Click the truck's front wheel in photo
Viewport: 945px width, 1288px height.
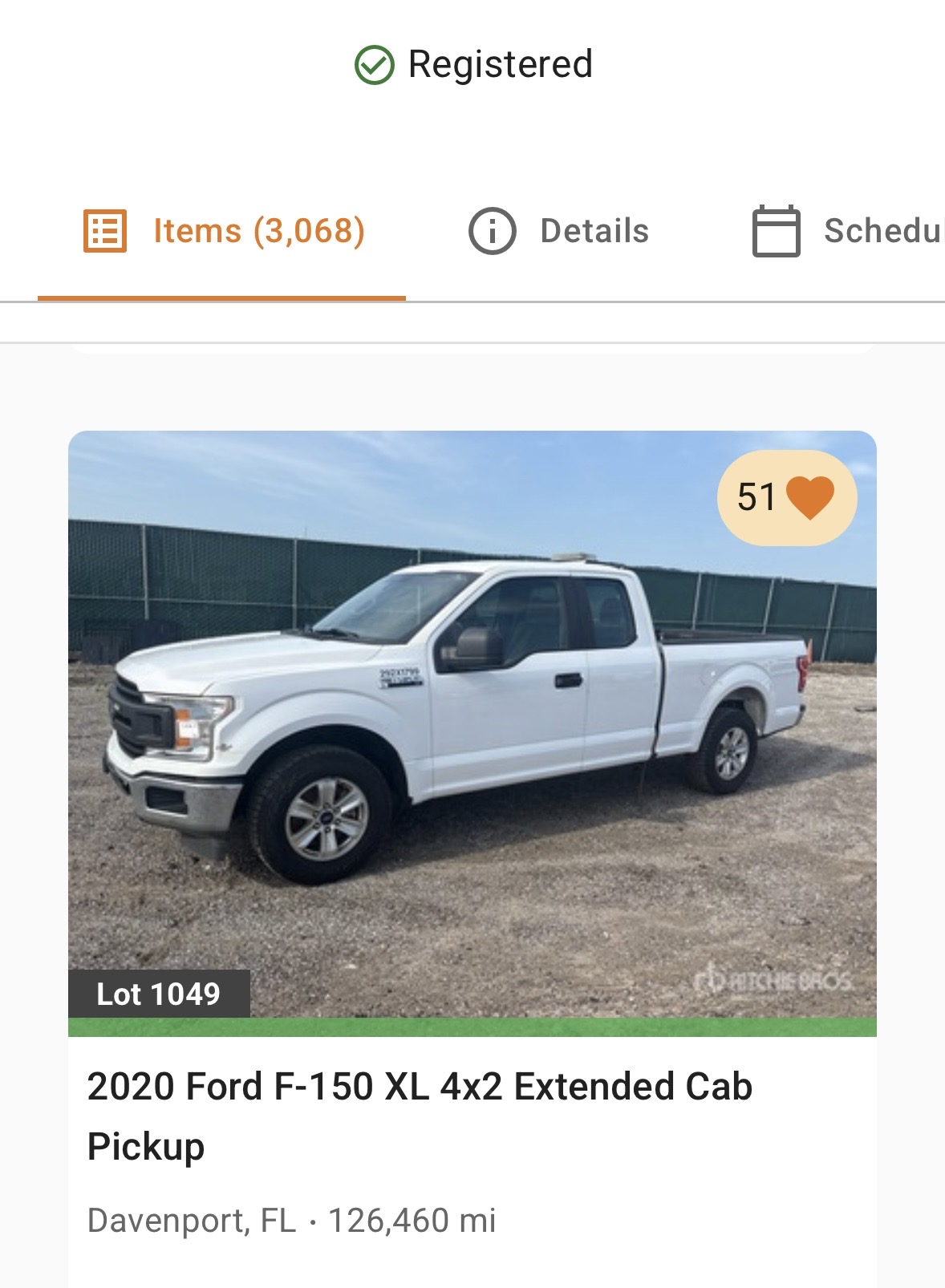pyautogui.click(x=323, y=816)
